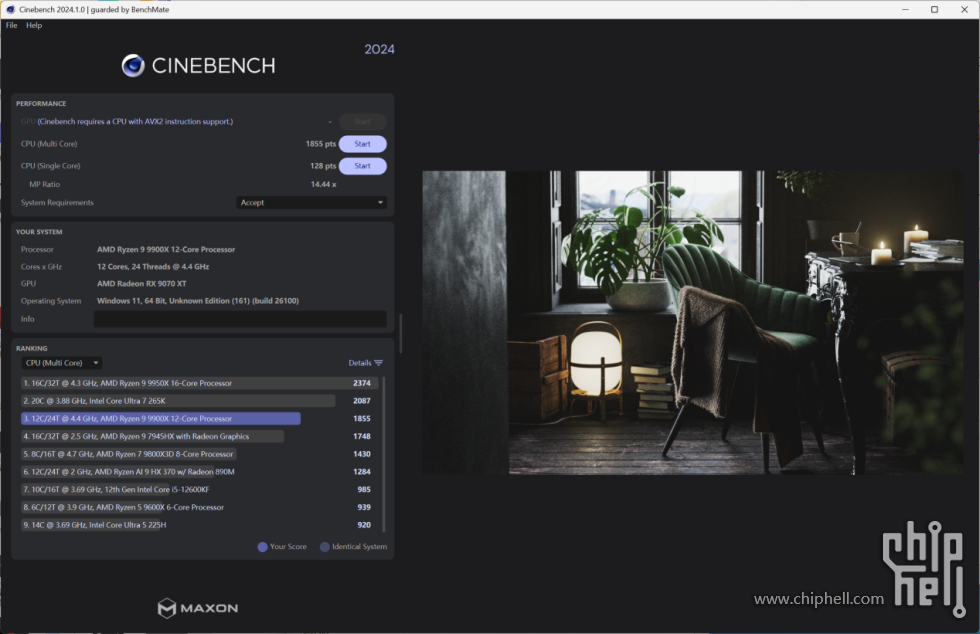The height and width of the screenshot is (634, 980).
Task: Start the CPU (Multi Core) benchmark
Action: coord(362,144)
